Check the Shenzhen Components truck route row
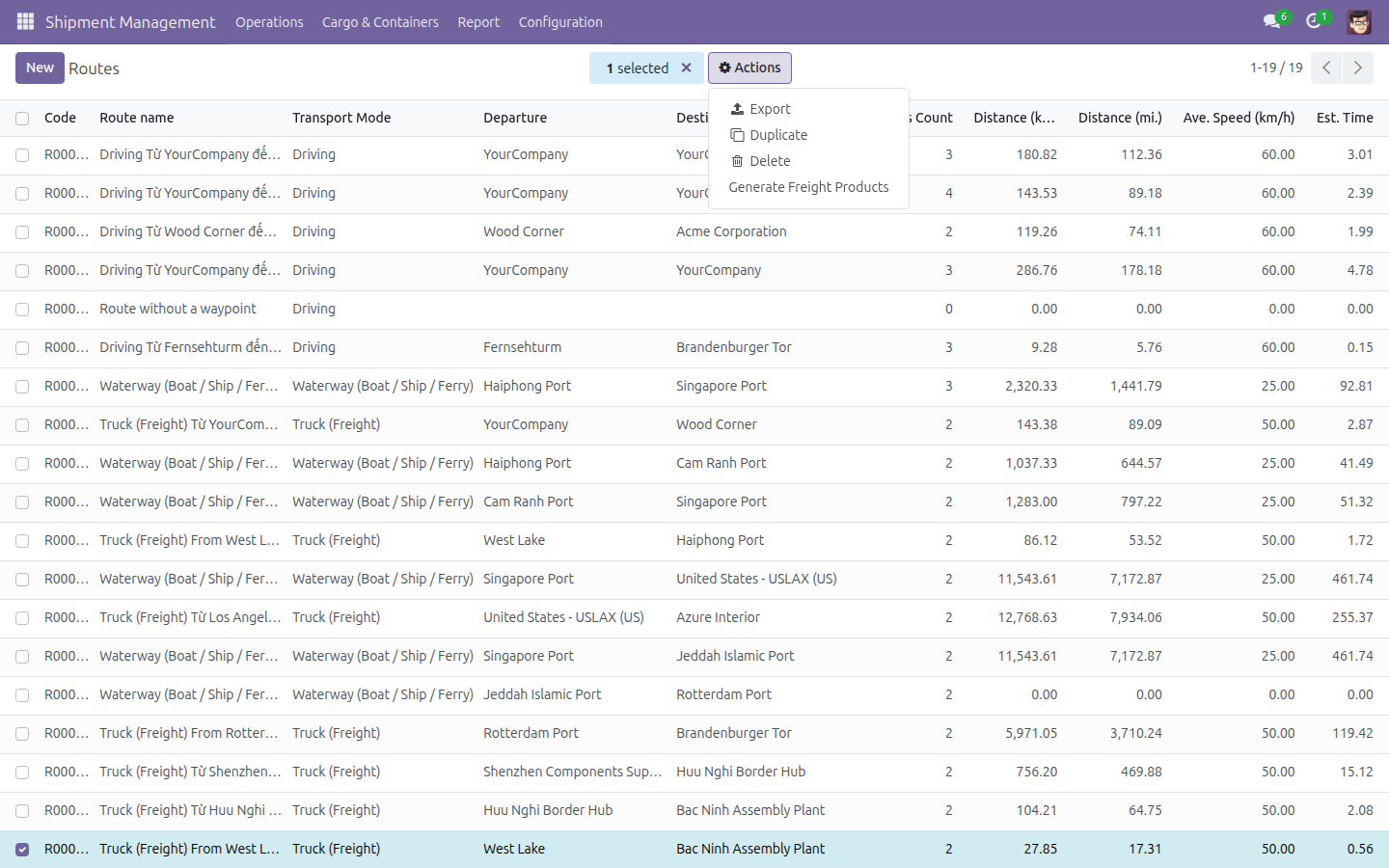Image resolution: width=1389 pixels, height=868 pixels. [22, 773]
